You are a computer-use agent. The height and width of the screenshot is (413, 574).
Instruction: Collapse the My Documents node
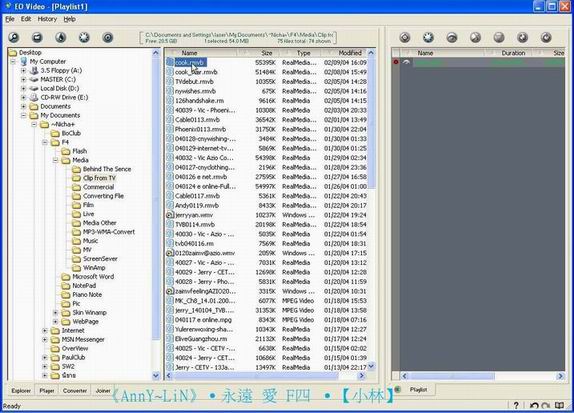tap(23, 115)
